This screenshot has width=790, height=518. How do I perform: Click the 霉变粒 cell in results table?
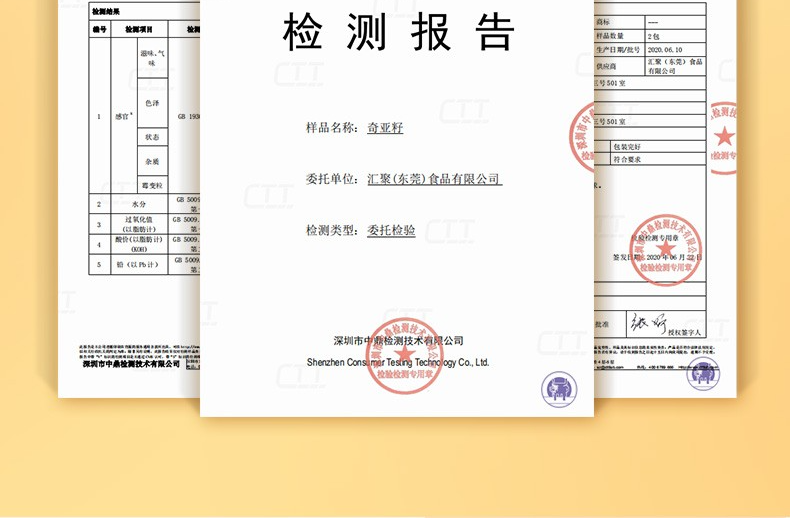point(153,184)
